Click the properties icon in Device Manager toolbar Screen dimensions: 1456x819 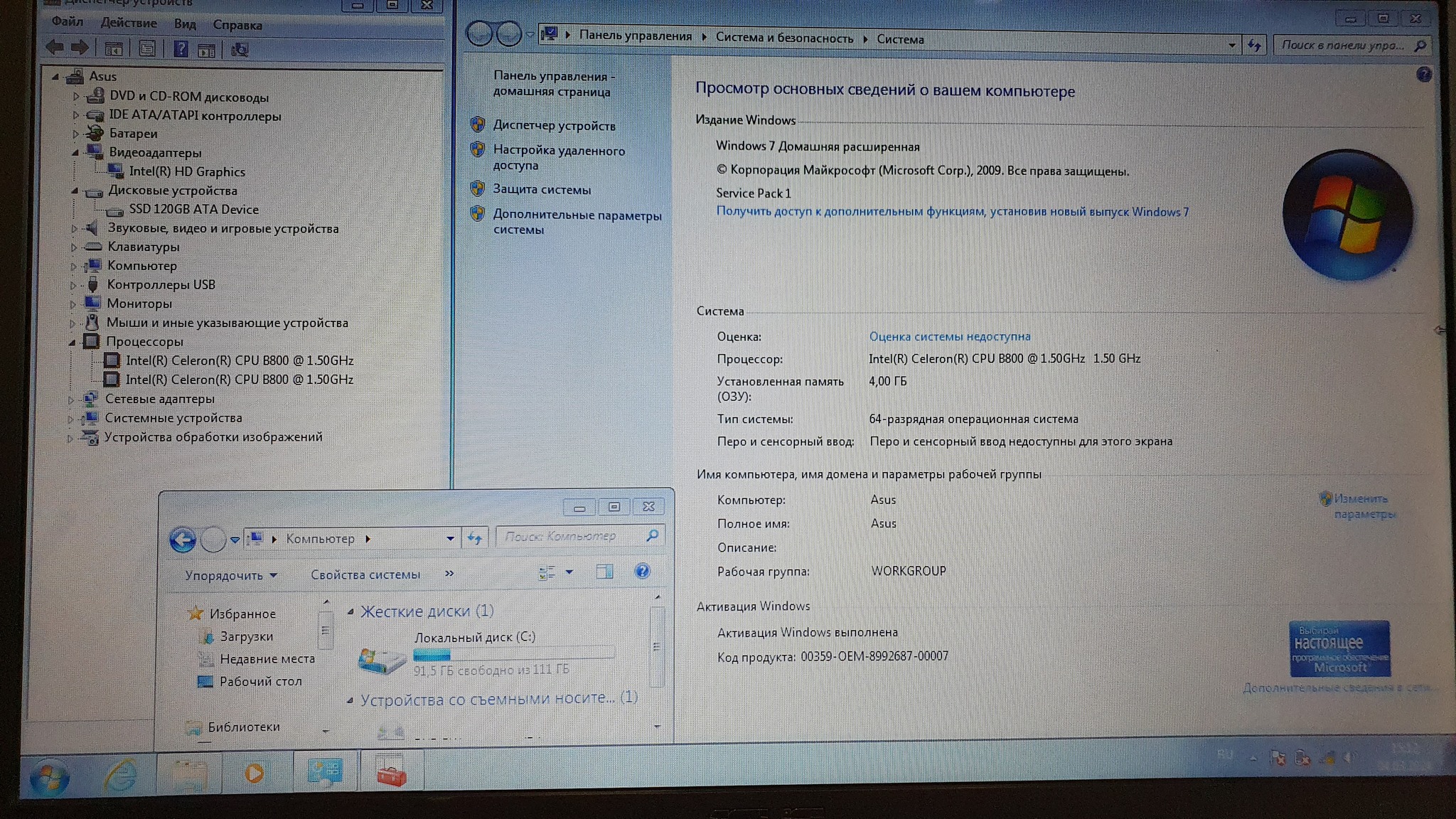click(x=147, y=49)
